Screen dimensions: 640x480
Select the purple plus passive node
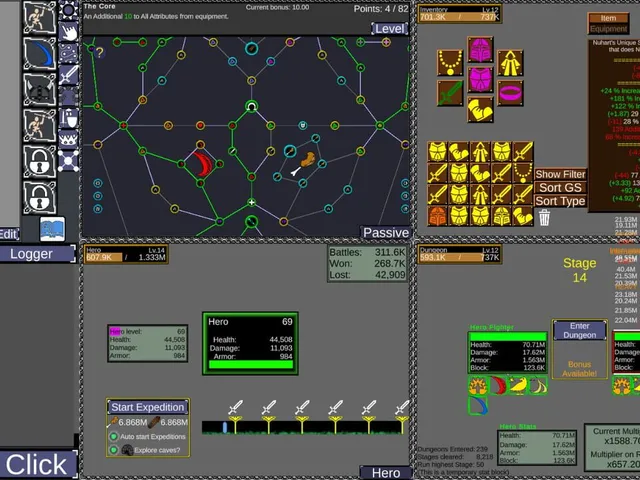coord(386,42)
